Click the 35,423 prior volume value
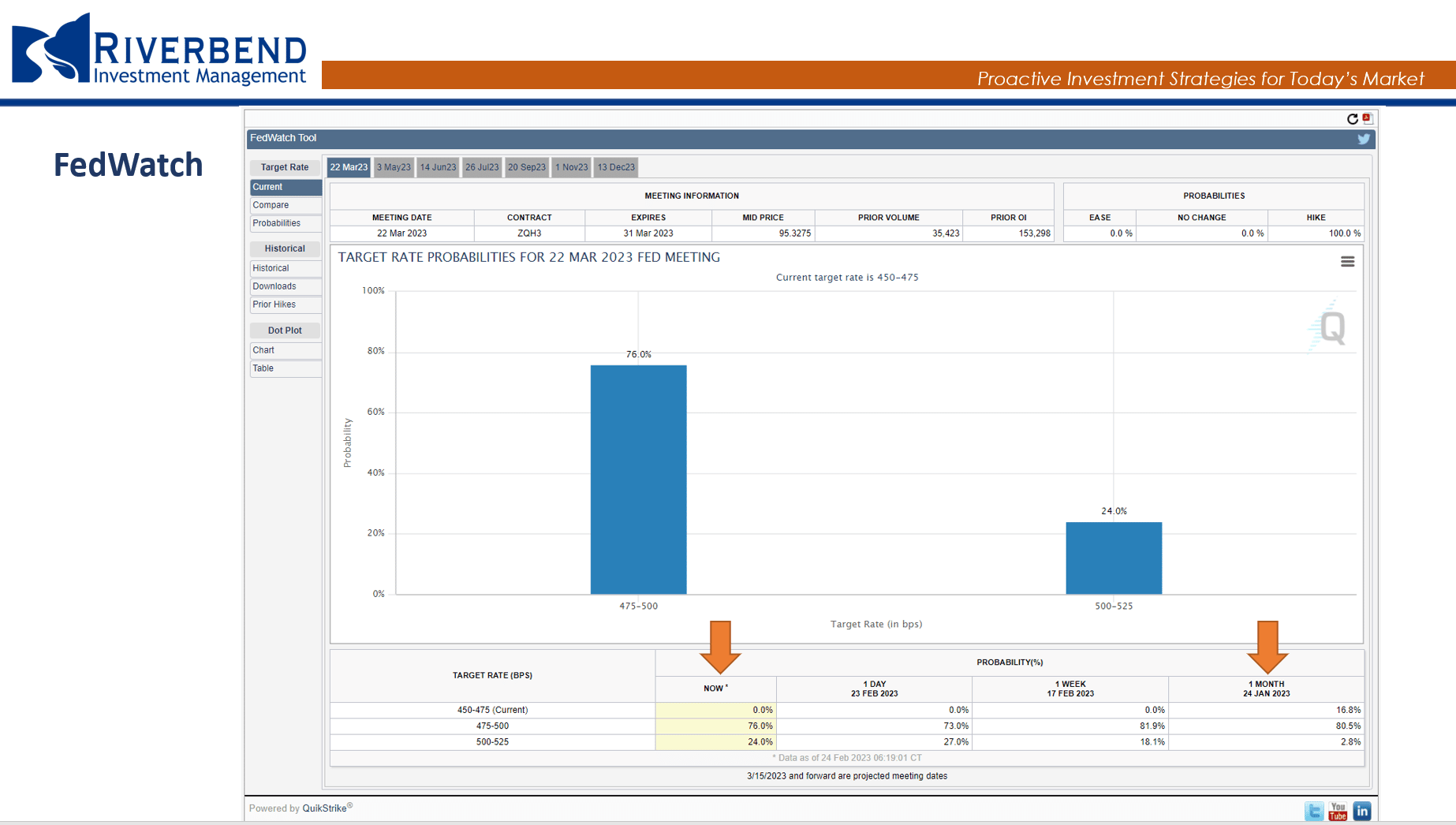This screenshot has height=825, width=1456. click(946, 233)
